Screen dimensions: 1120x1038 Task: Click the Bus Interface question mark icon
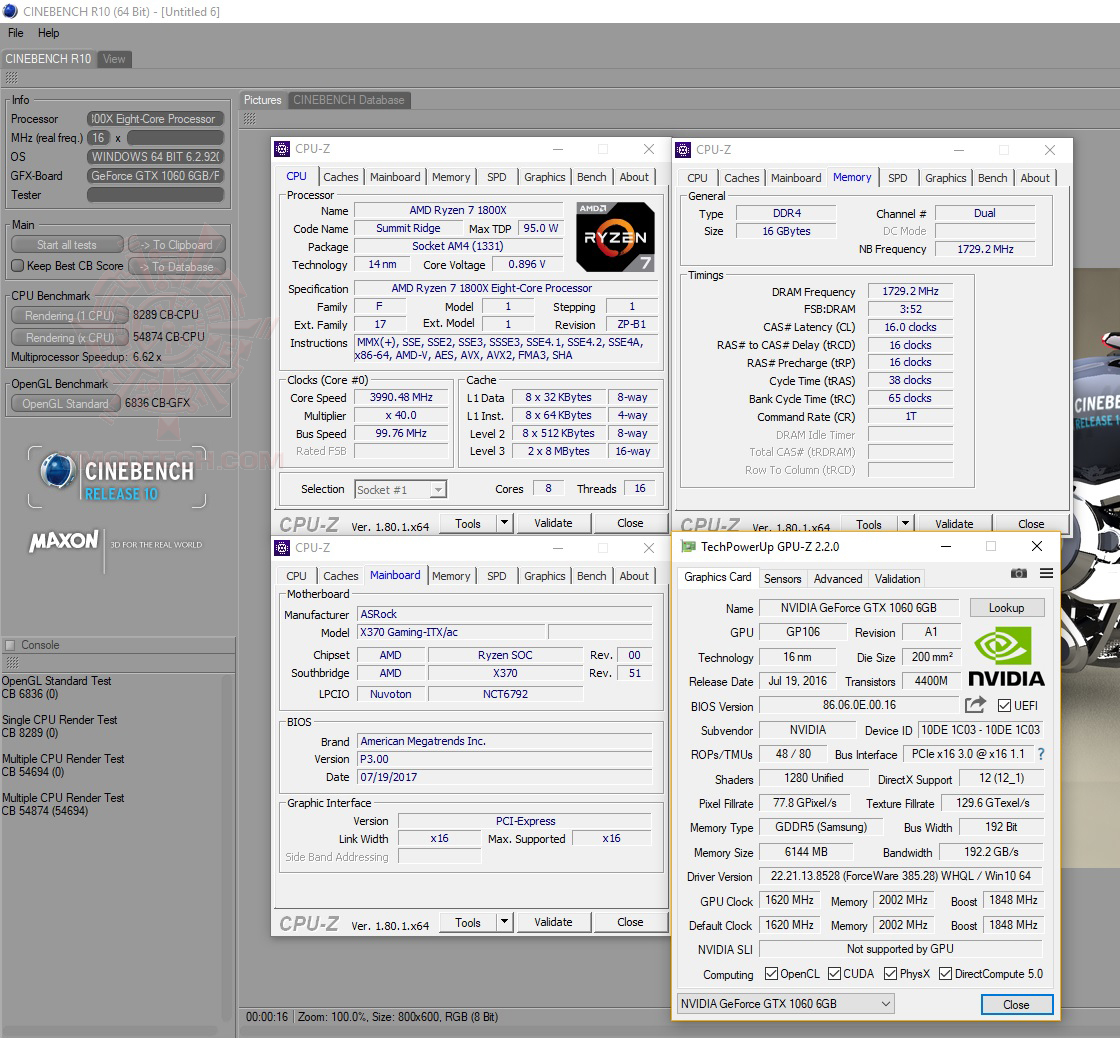pos(1041,754)
